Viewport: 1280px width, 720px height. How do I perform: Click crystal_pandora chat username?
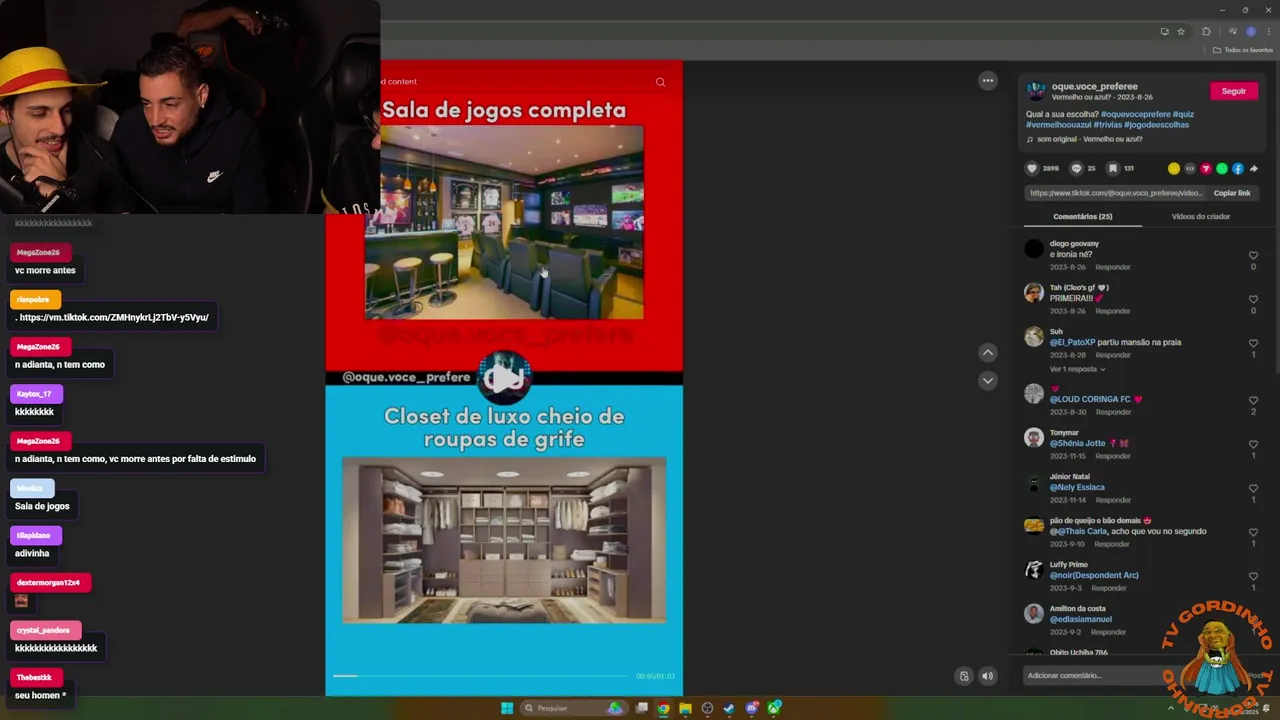point(43,630)
